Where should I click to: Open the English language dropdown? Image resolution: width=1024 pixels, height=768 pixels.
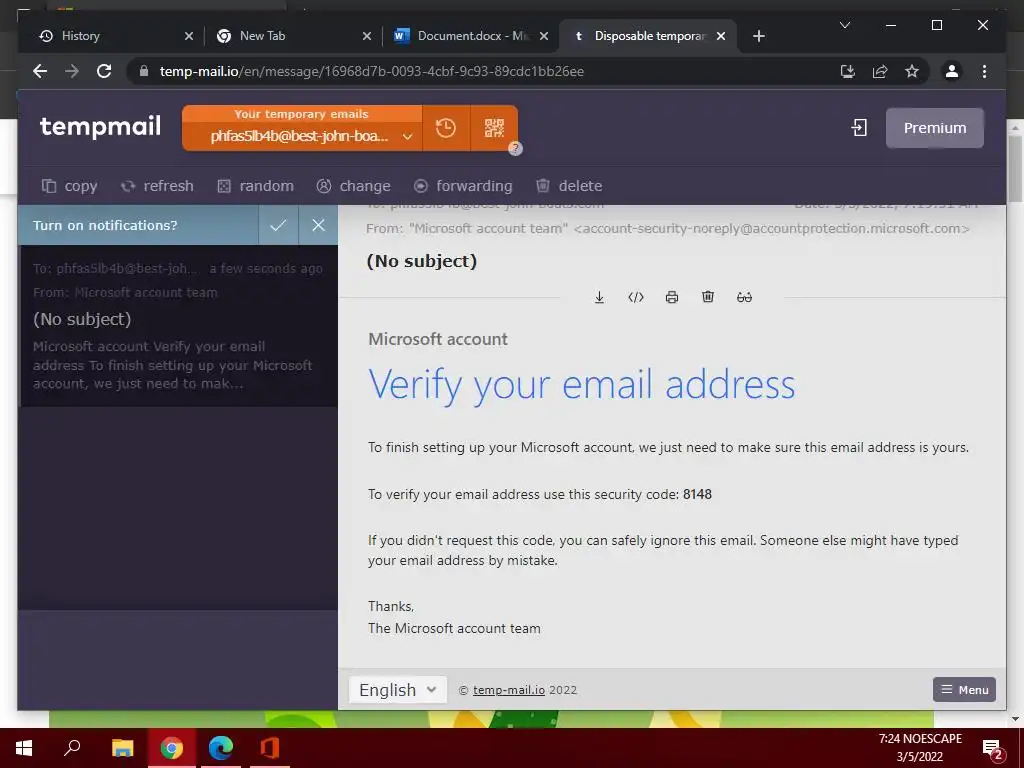(x=398, y=690)
